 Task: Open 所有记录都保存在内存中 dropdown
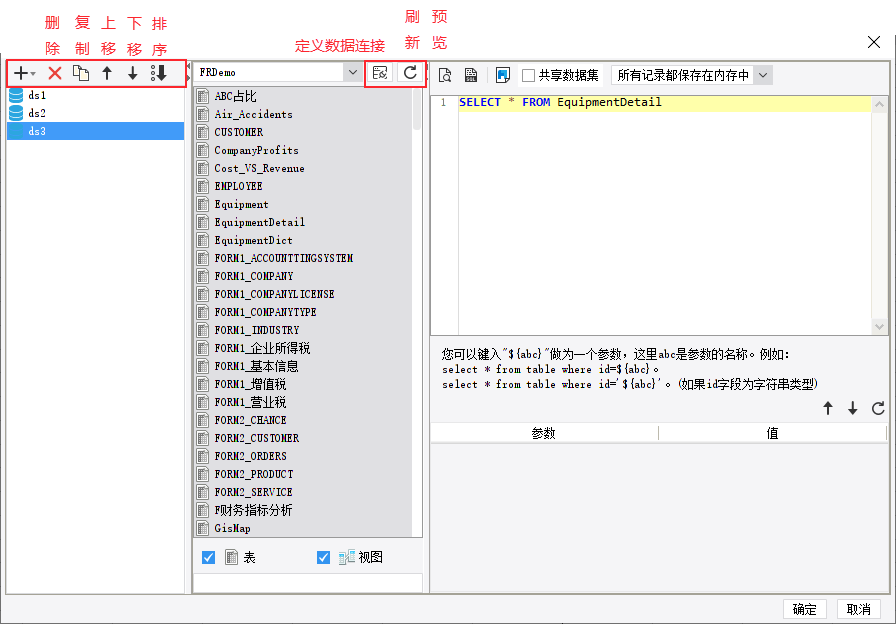click(763, 75)
